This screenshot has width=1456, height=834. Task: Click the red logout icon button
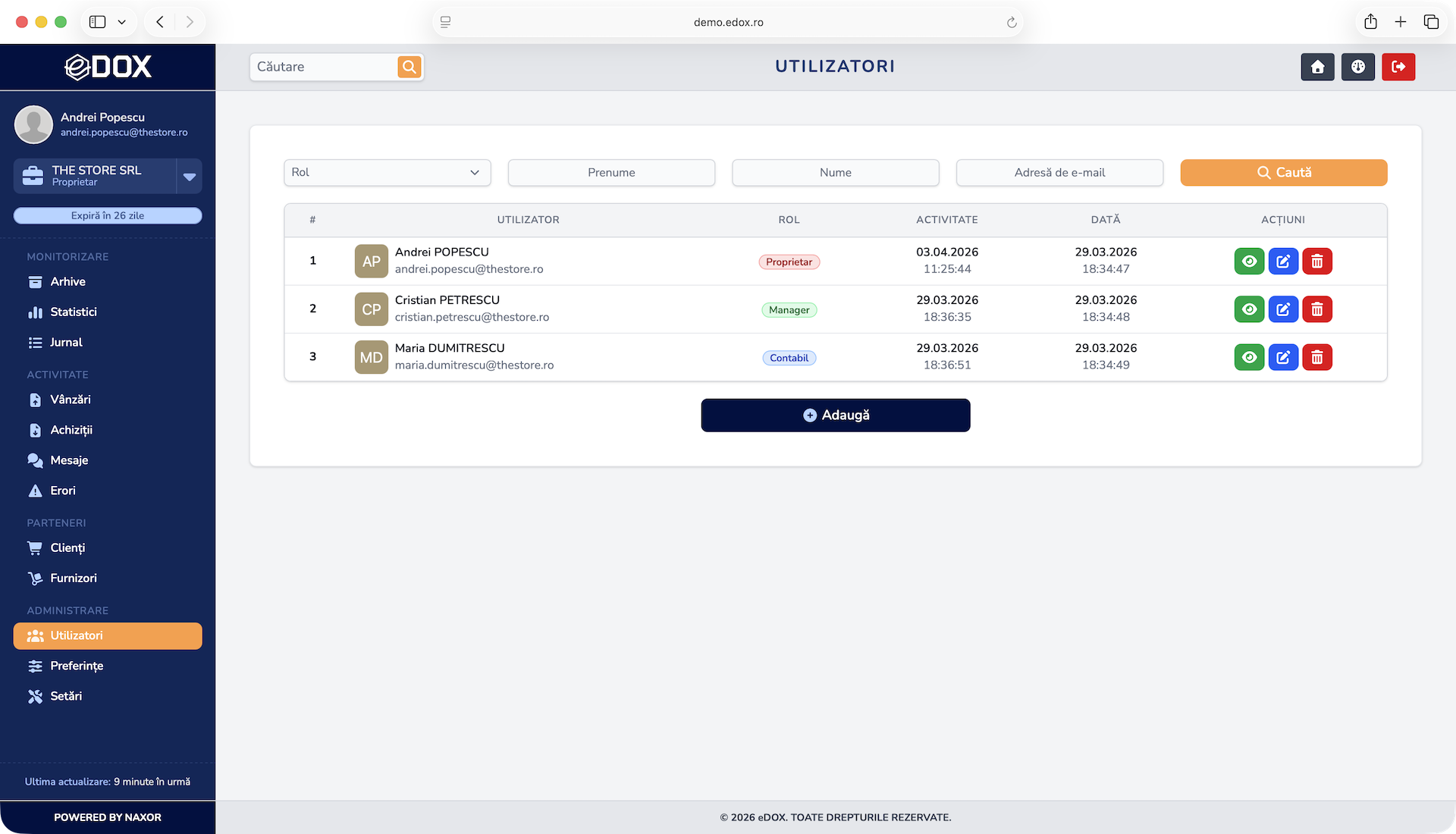click(1398, 67)
